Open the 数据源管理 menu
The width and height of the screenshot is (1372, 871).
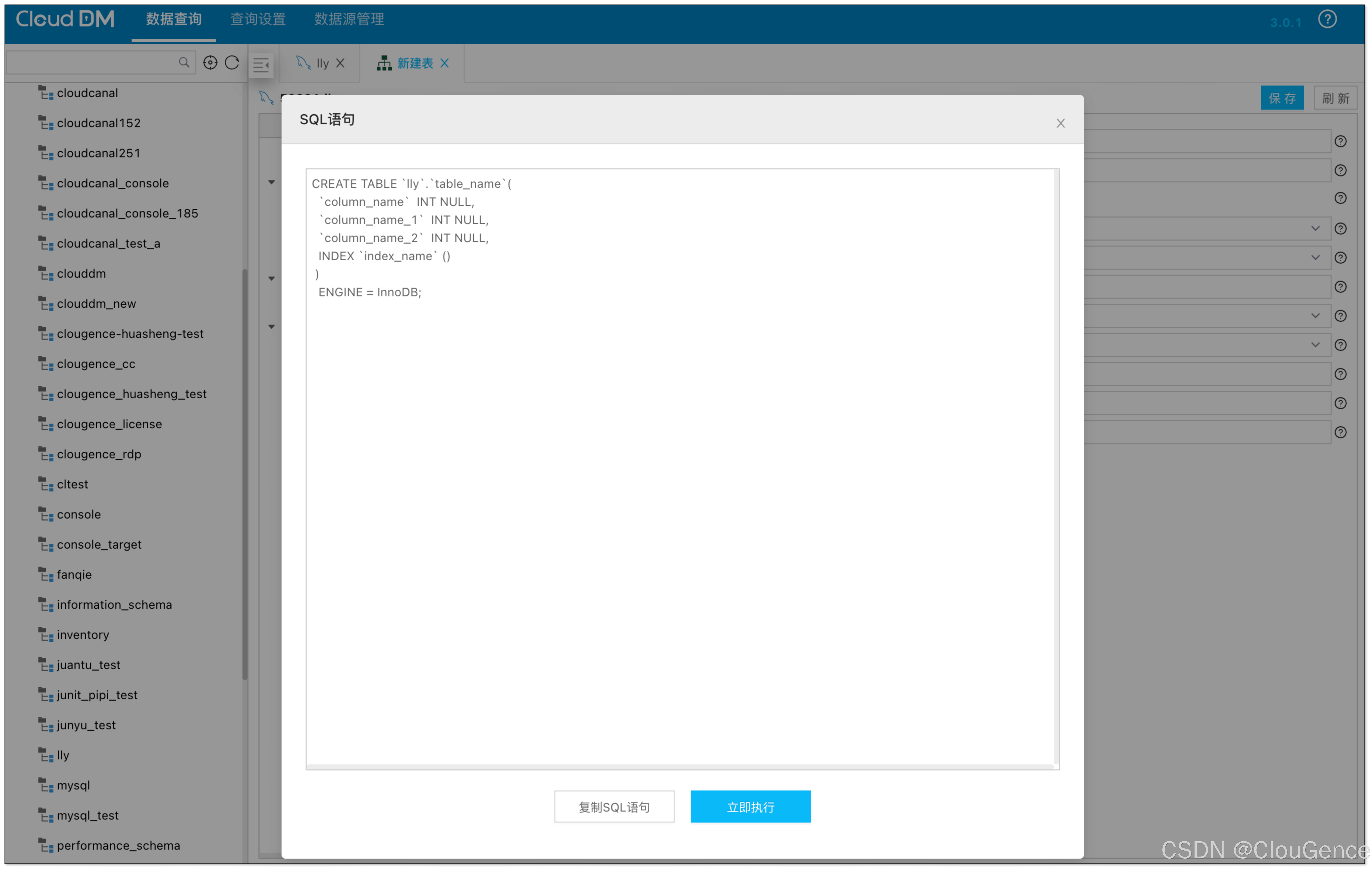click(x=349, y=19)
